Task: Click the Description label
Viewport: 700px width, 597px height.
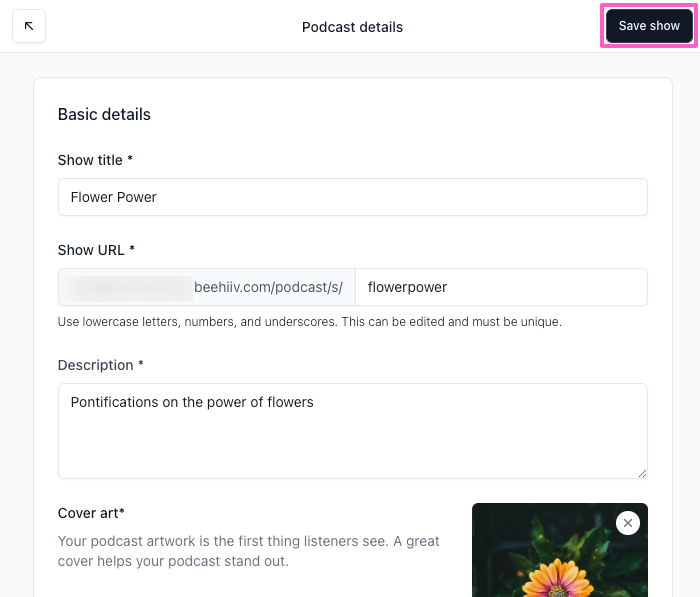Action: (x=96, y=365)
